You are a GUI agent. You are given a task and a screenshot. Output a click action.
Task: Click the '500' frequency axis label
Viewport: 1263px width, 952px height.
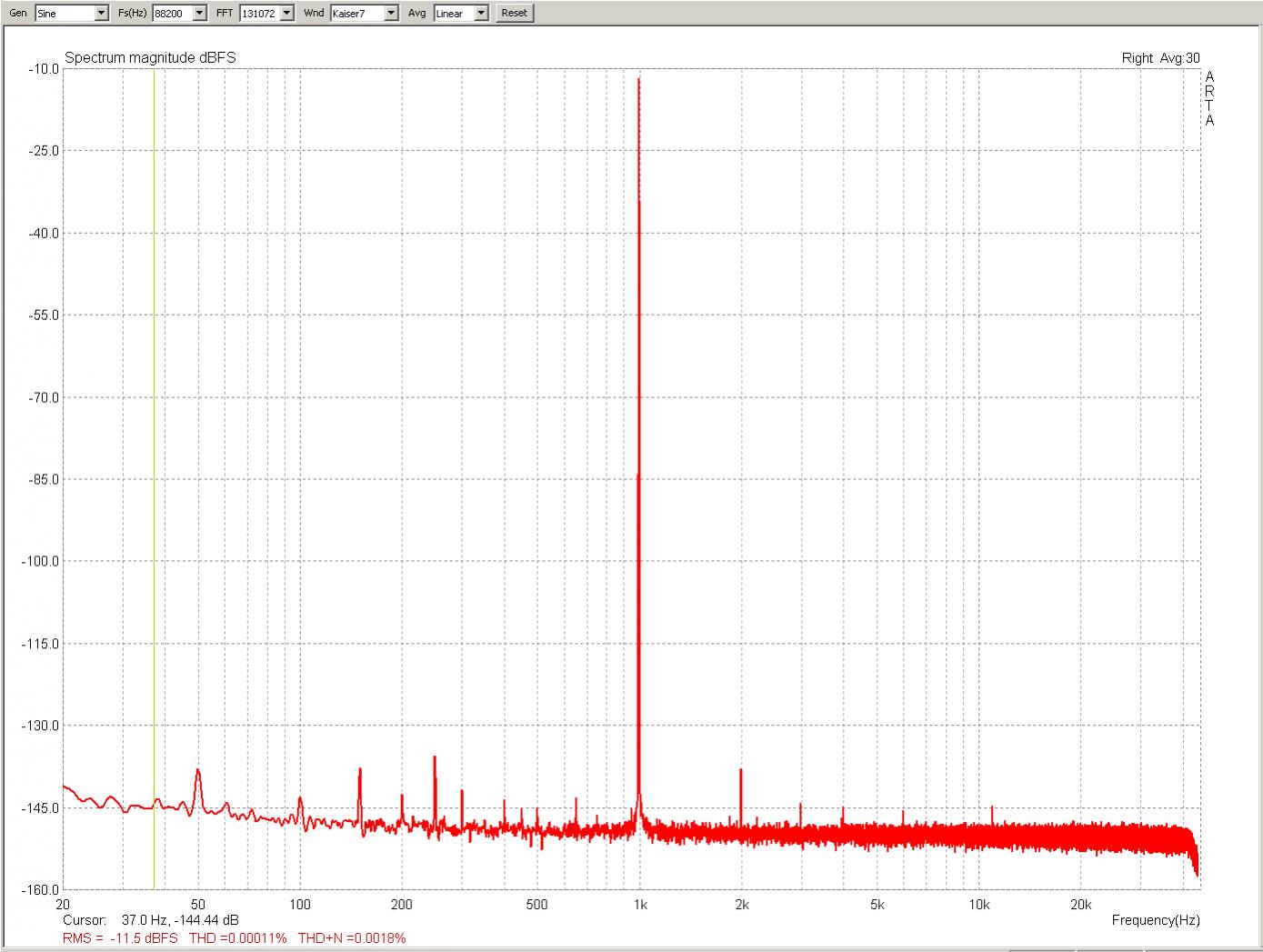[536, 905]
